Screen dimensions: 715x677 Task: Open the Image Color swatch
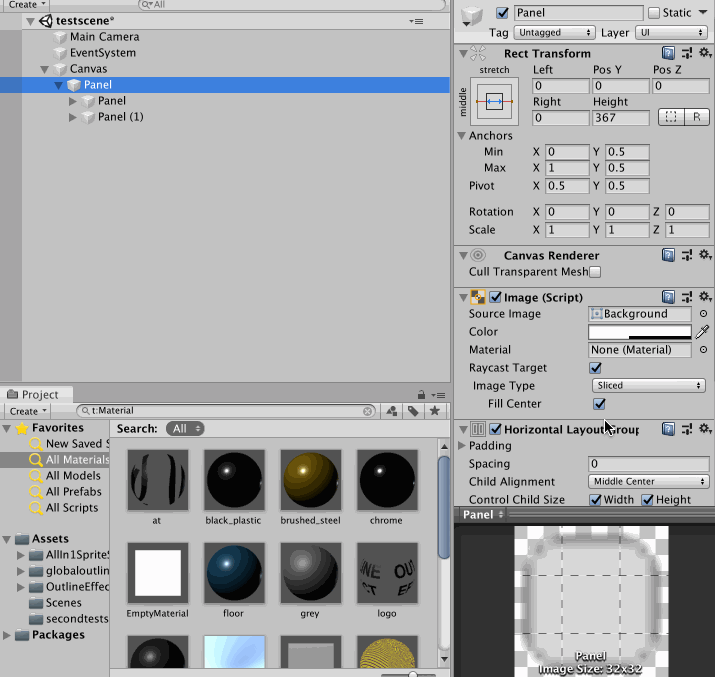639,332
